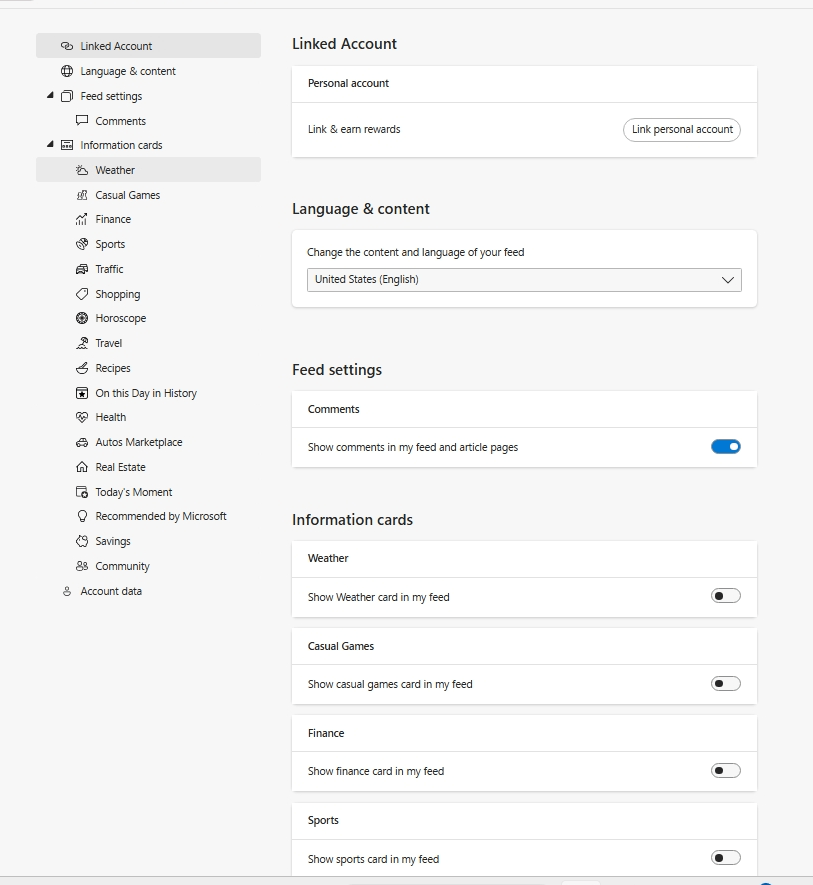Click the Account data person icon
Viewport: 813px width, 885px height.
(67, 591)
